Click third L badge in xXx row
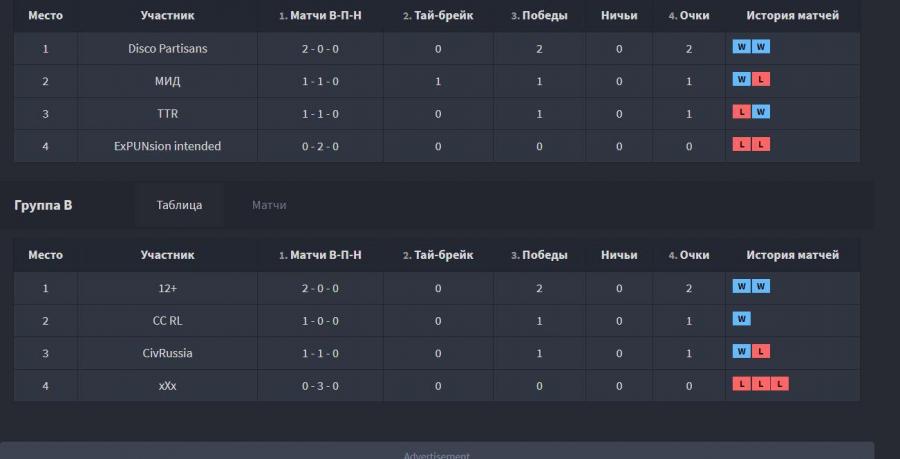The image size is (900, 459). click(779, 384)
